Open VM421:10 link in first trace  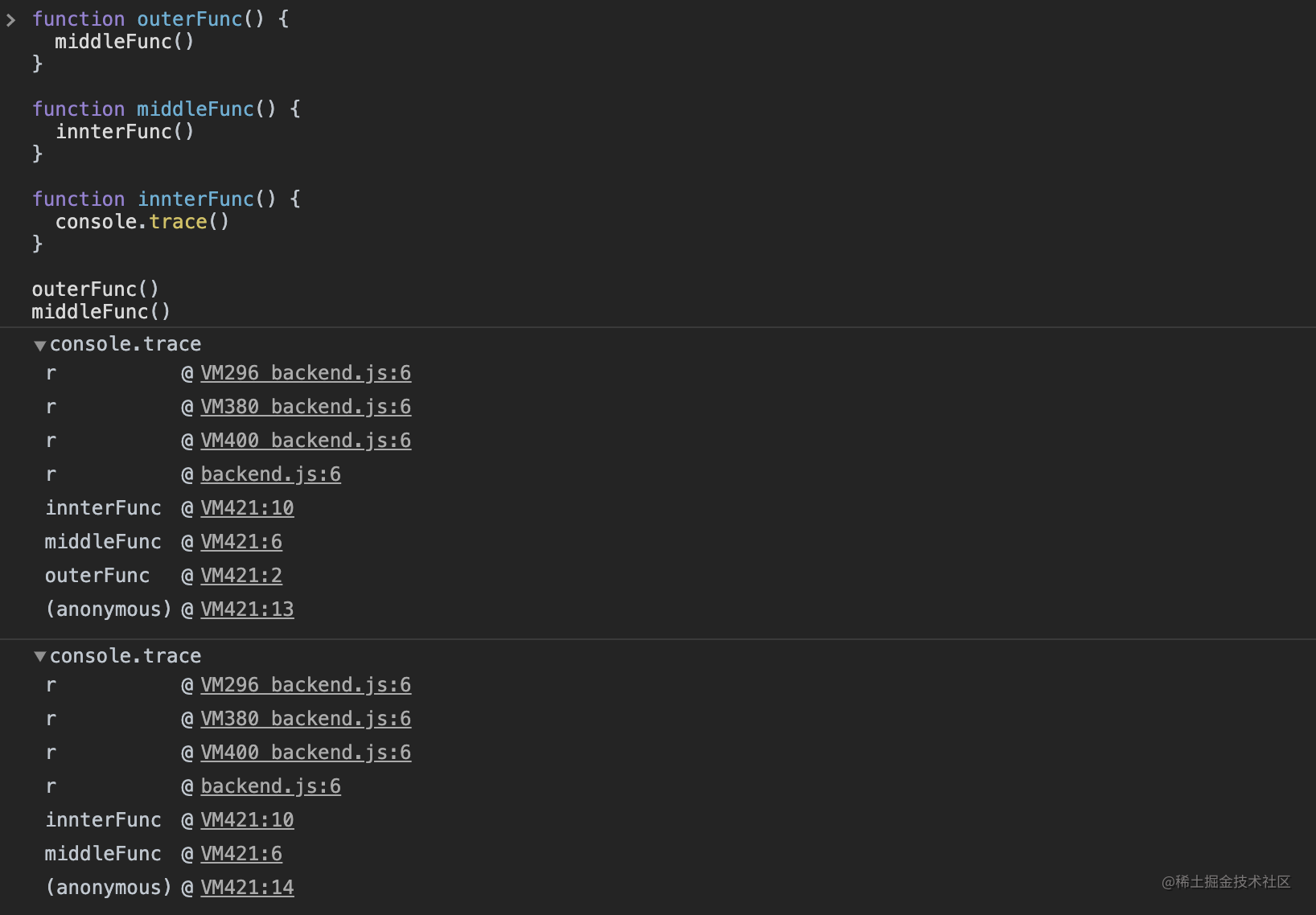(247, 508)
